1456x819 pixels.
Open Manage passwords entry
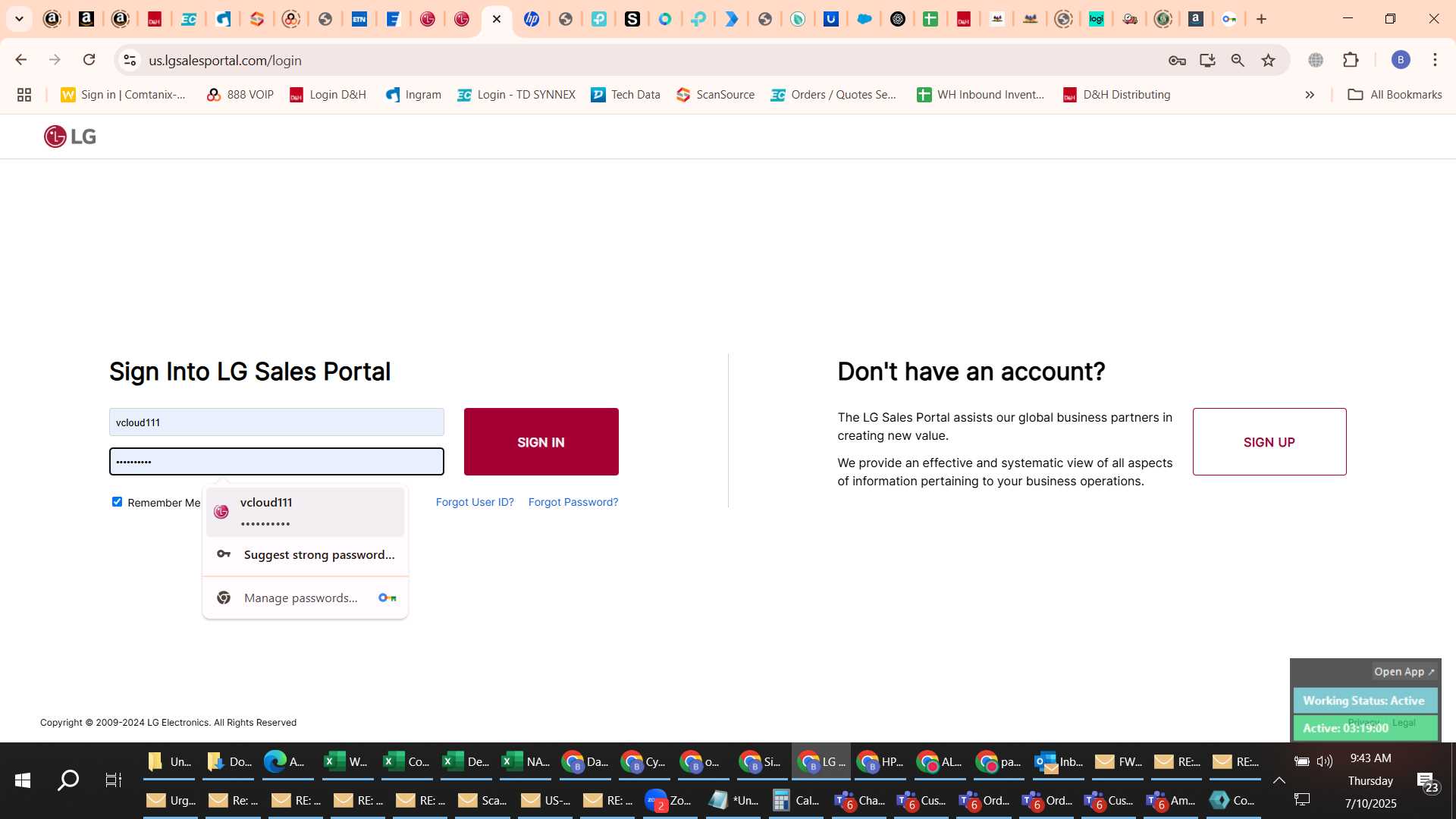pyautogui.click(x=305, y=598)
